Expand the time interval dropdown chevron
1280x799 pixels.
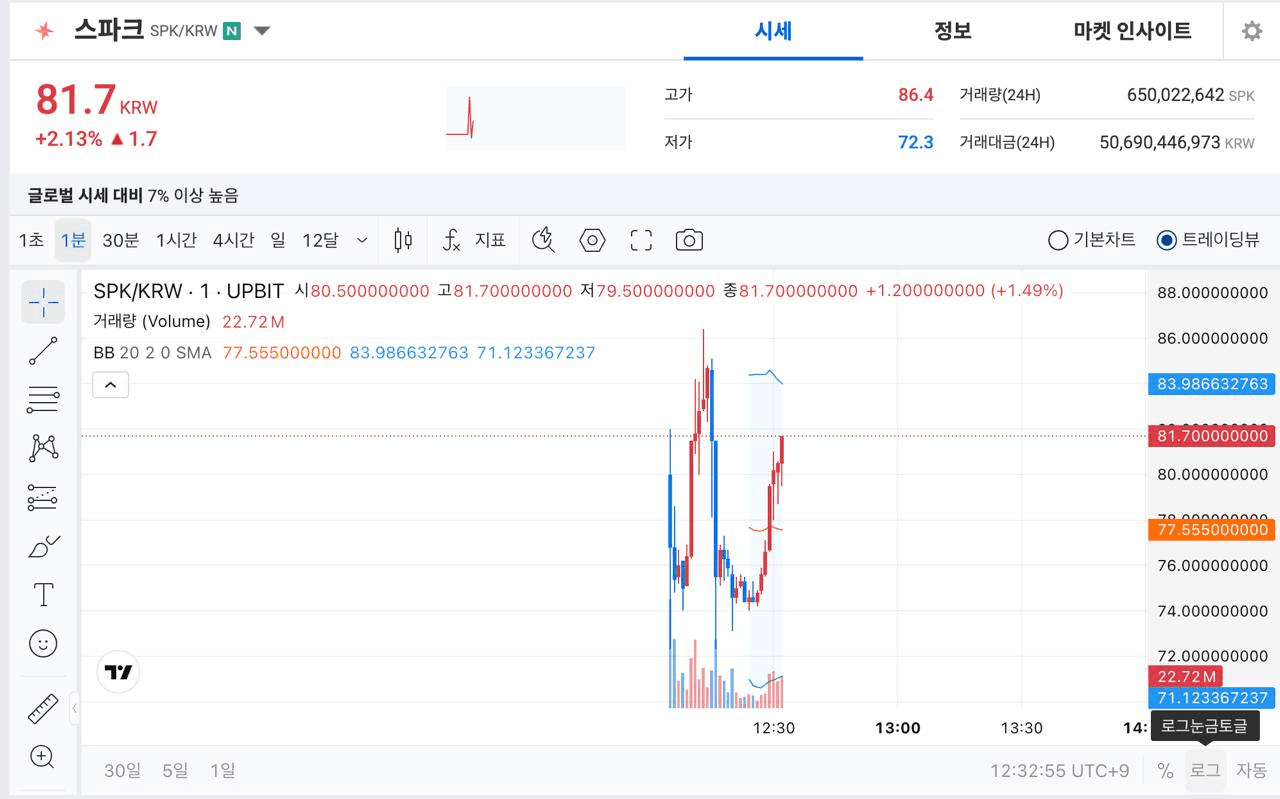[x=362, y=240]
